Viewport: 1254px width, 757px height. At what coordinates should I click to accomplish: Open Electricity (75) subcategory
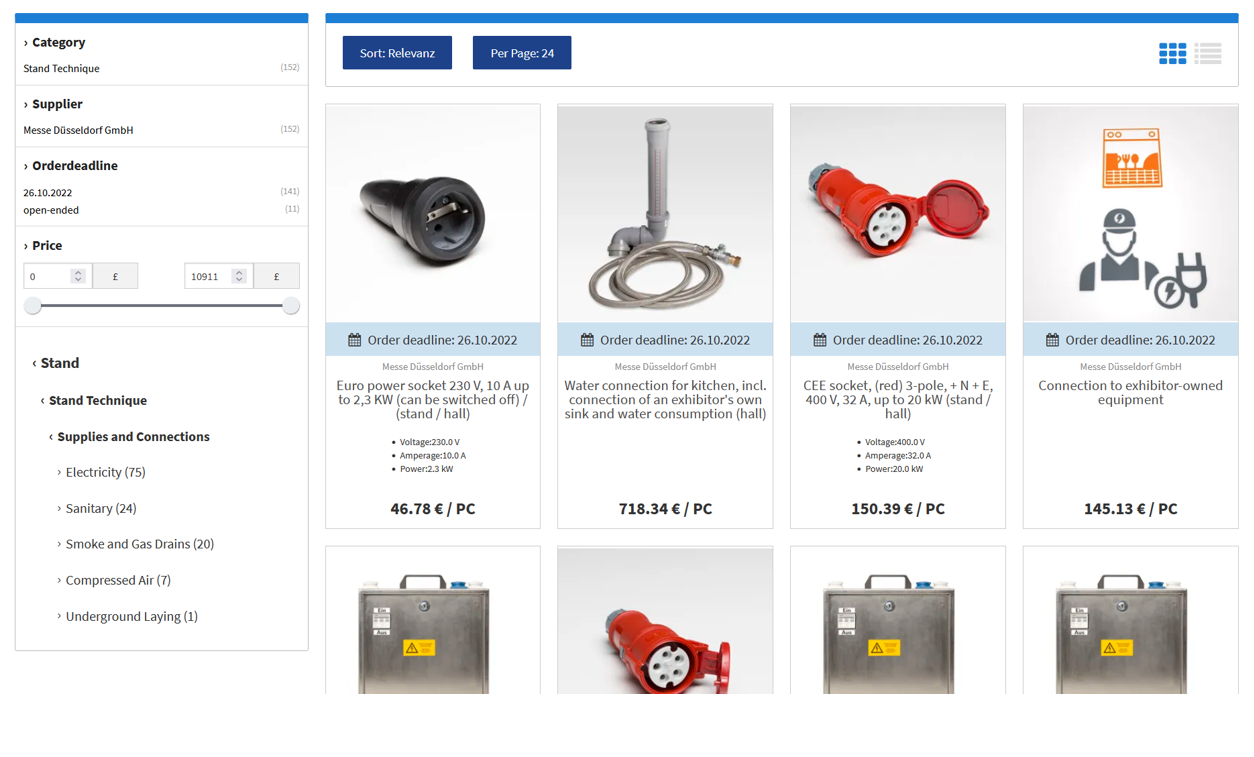(x=101, y=472)
